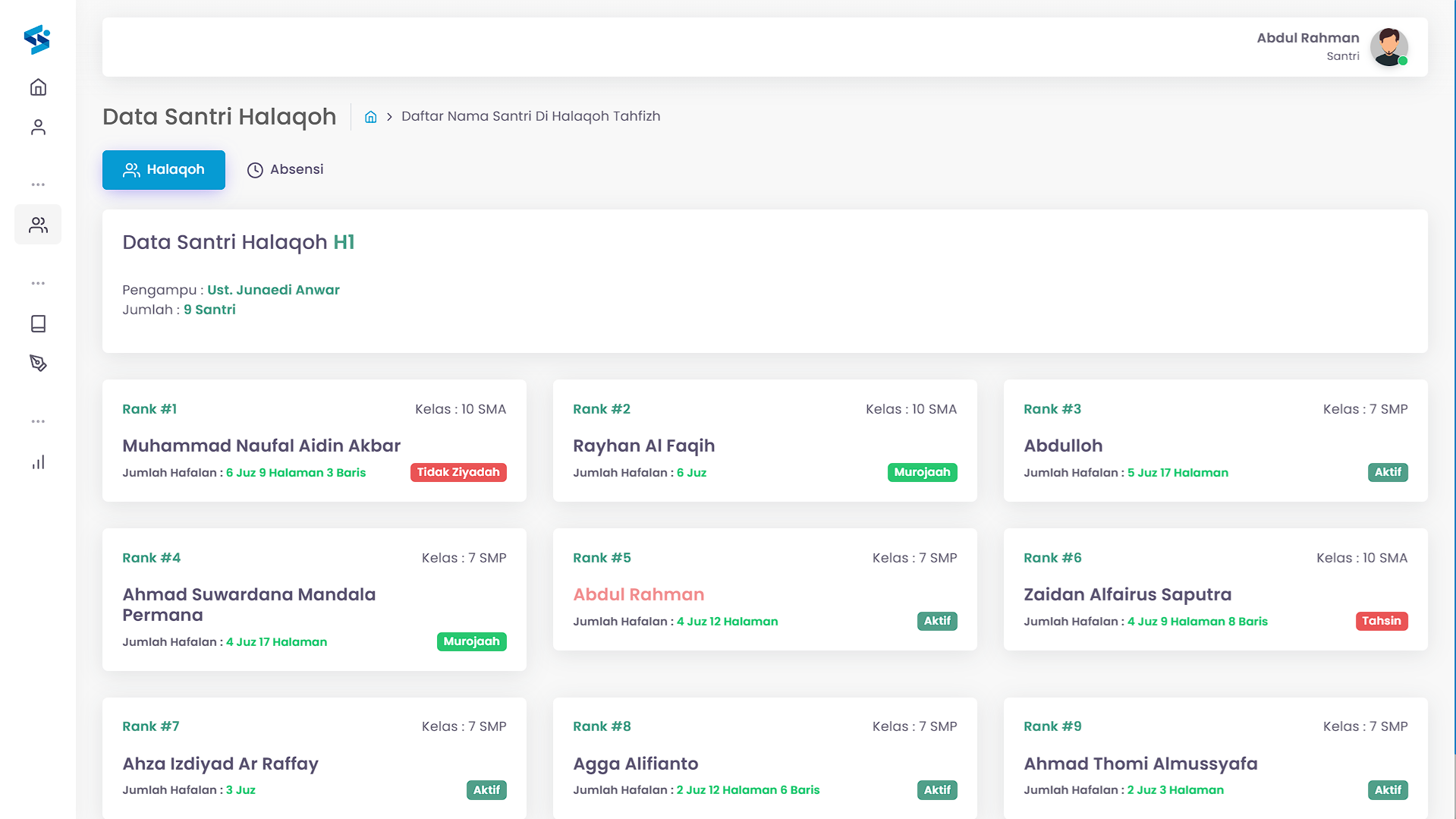Click the home icon in the breadcrumb
This screenshot has width=1456, height=819.
point(371,116)
